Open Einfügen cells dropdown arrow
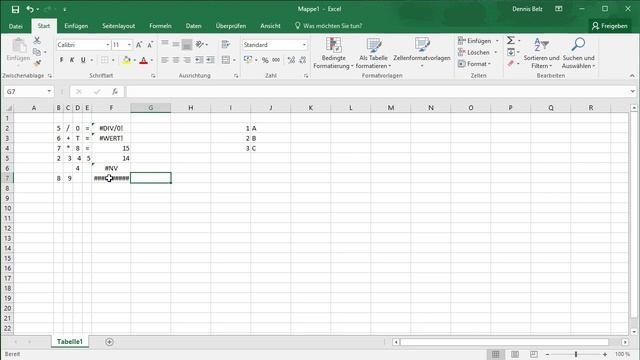This screenshot has height=360, width=640. tap(497, 41)
